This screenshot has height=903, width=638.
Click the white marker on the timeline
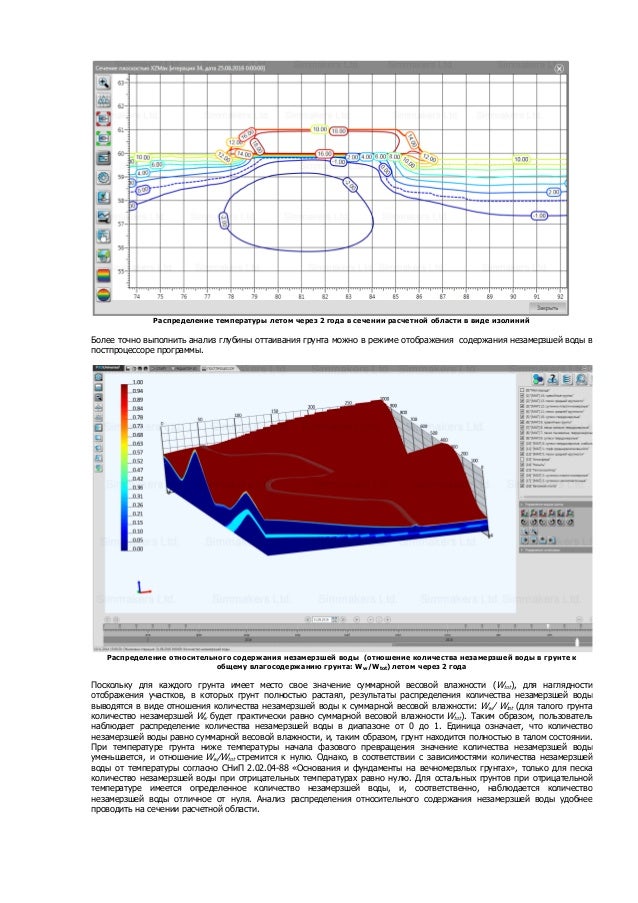click(578, 642)
